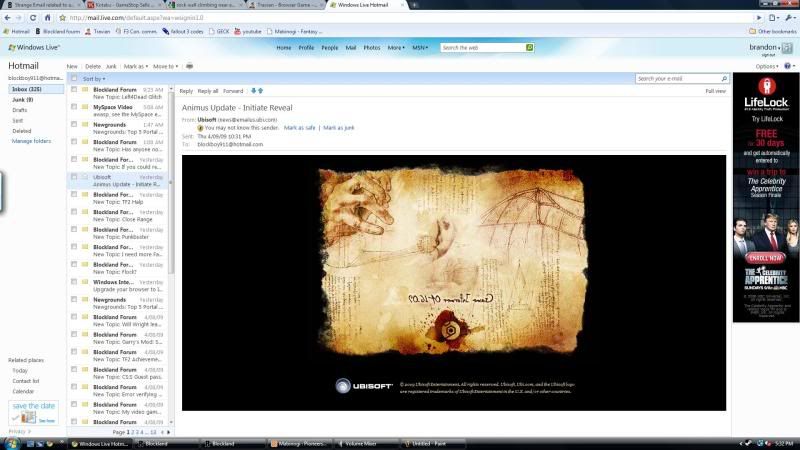This screenshot has height=450, width=800.
Task: Bookmark this page with the star icon
Action: (62, 18)
